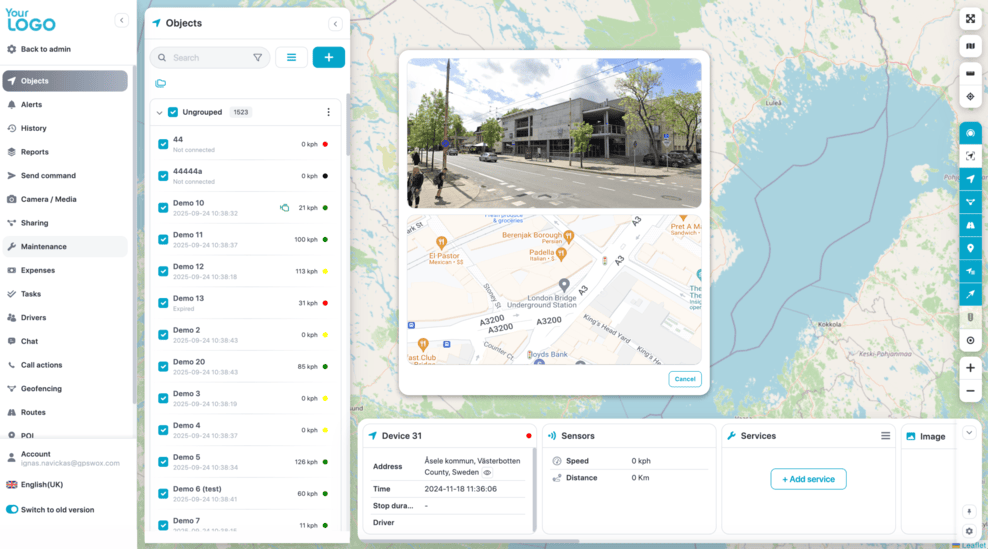Open the objects list view menu button
Viewport: 988px width, 549px height.
click(x=291, y=57)
